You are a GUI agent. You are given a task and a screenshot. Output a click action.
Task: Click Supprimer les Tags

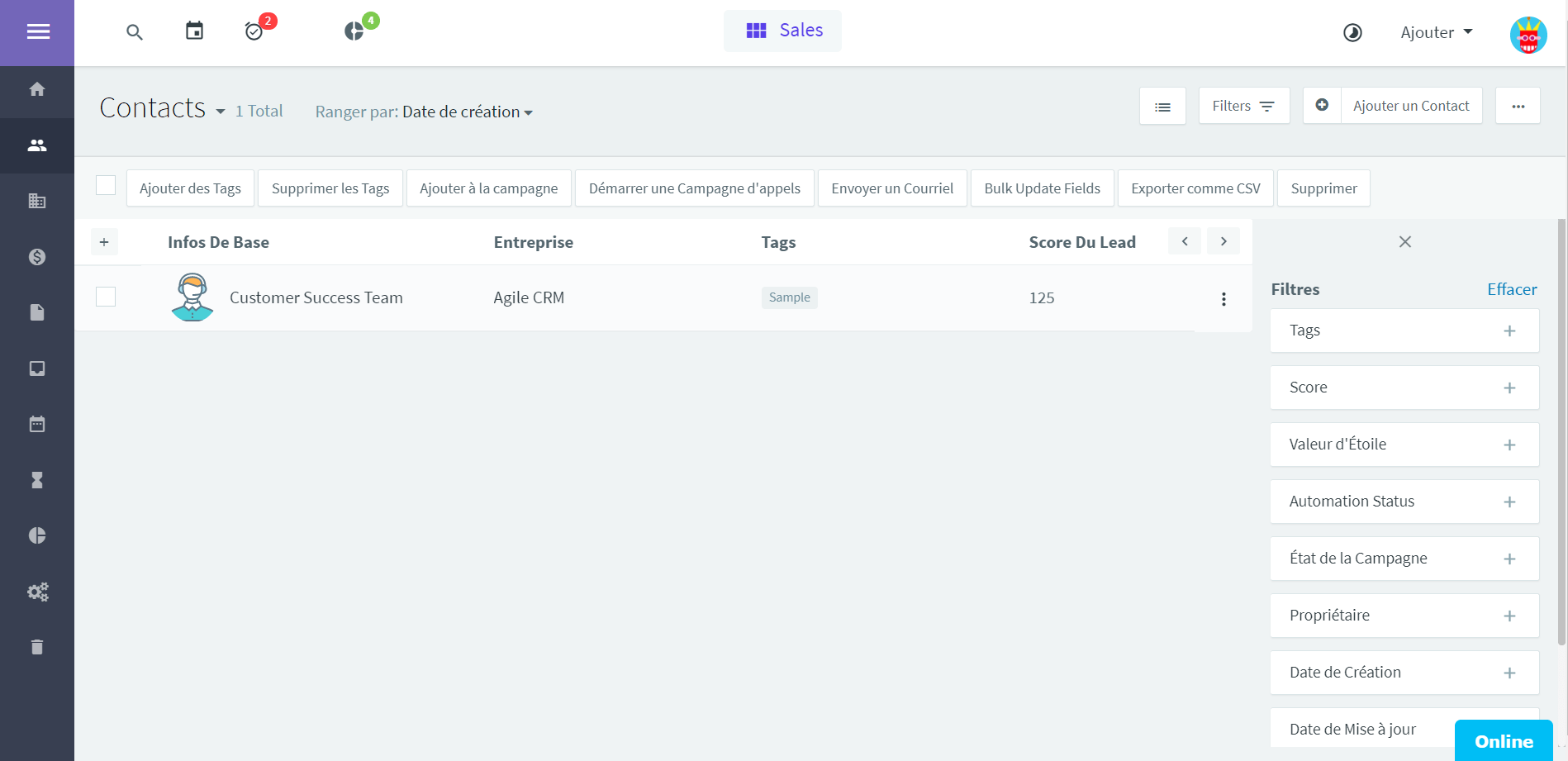(330, 188)
